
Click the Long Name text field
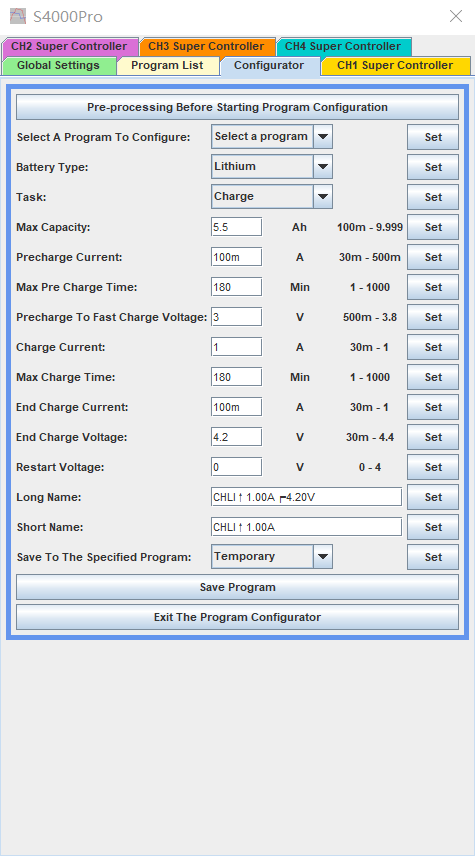(306, 497)
